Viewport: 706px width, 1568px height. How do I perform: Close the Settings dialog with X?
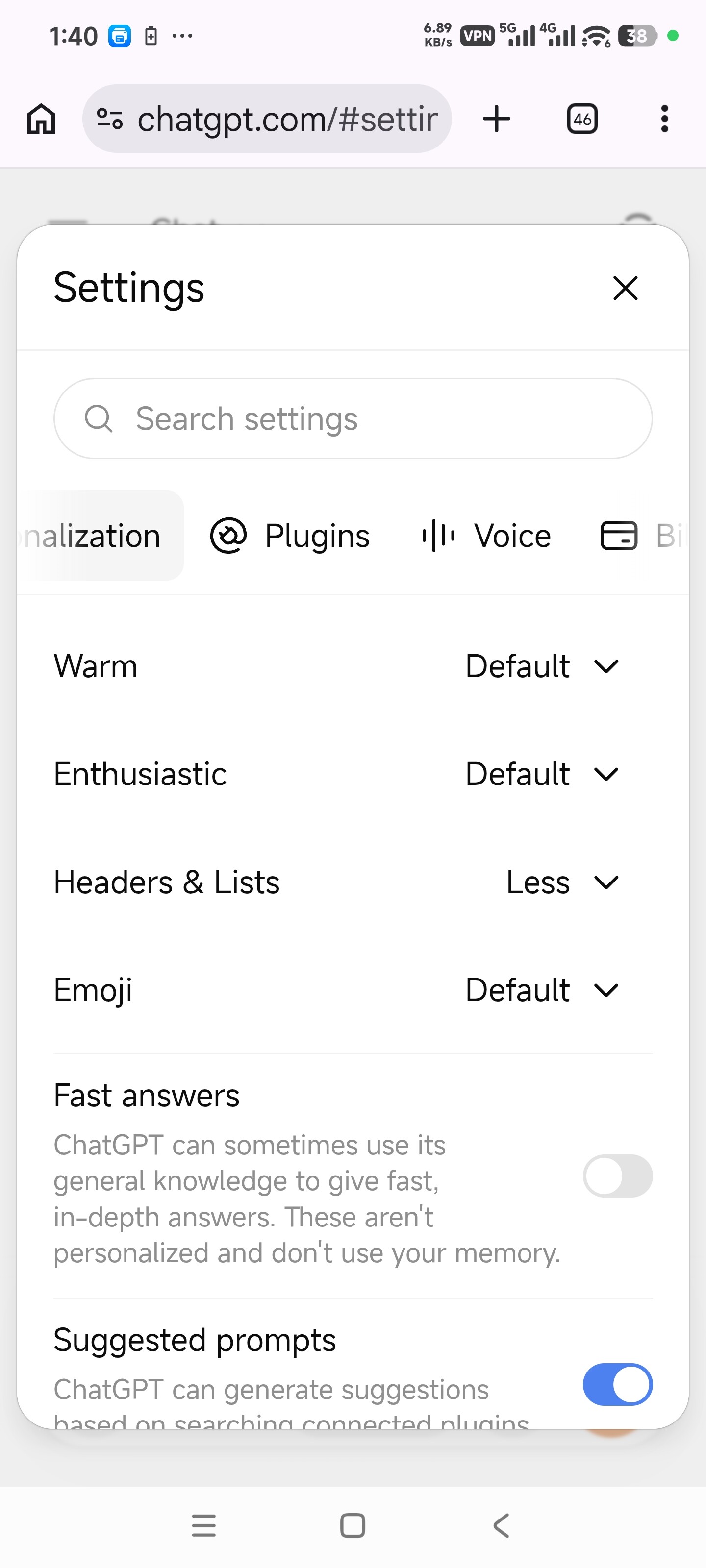(626, 288)
